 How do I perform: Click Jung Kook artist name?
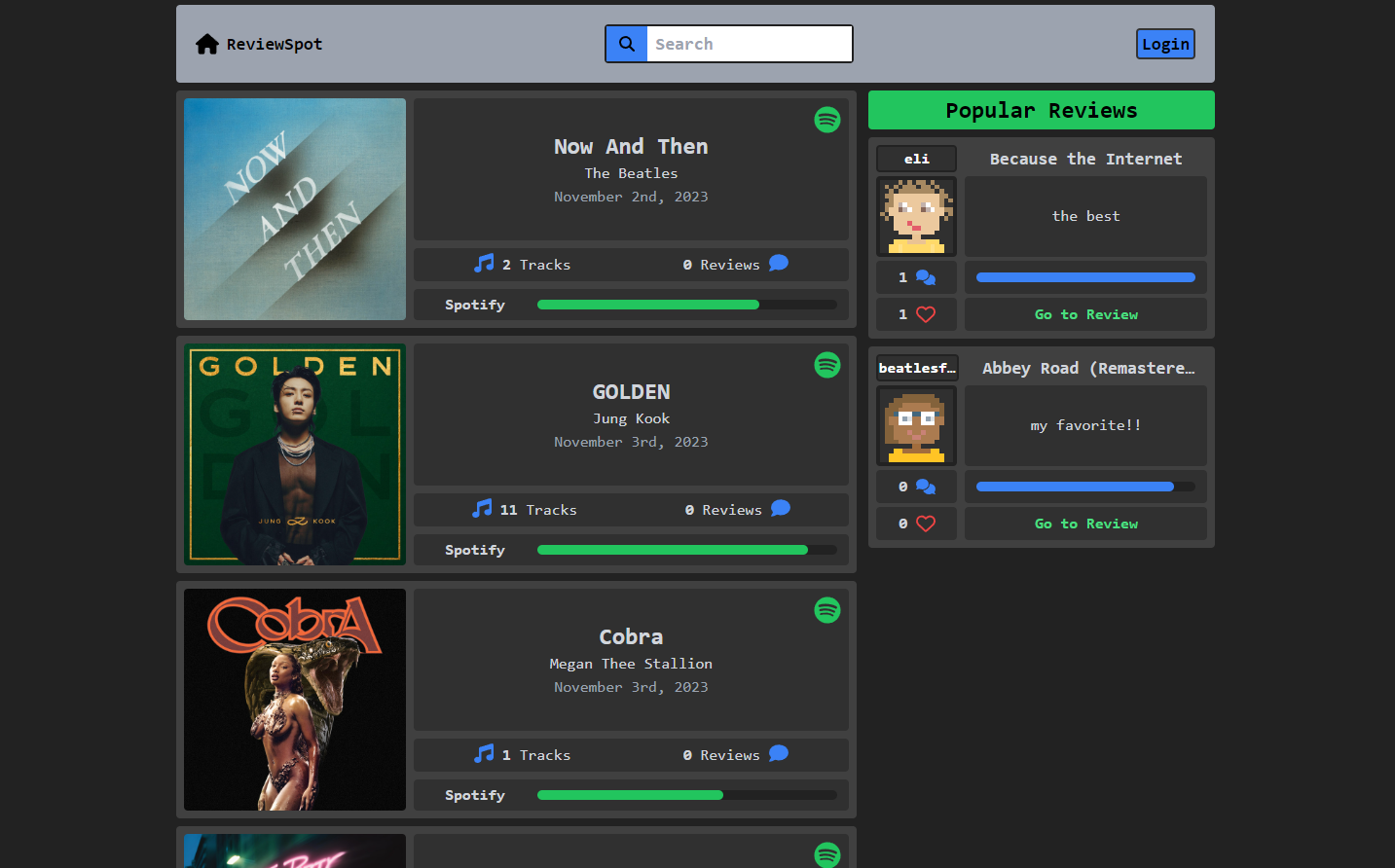click(x=631, y=418)
